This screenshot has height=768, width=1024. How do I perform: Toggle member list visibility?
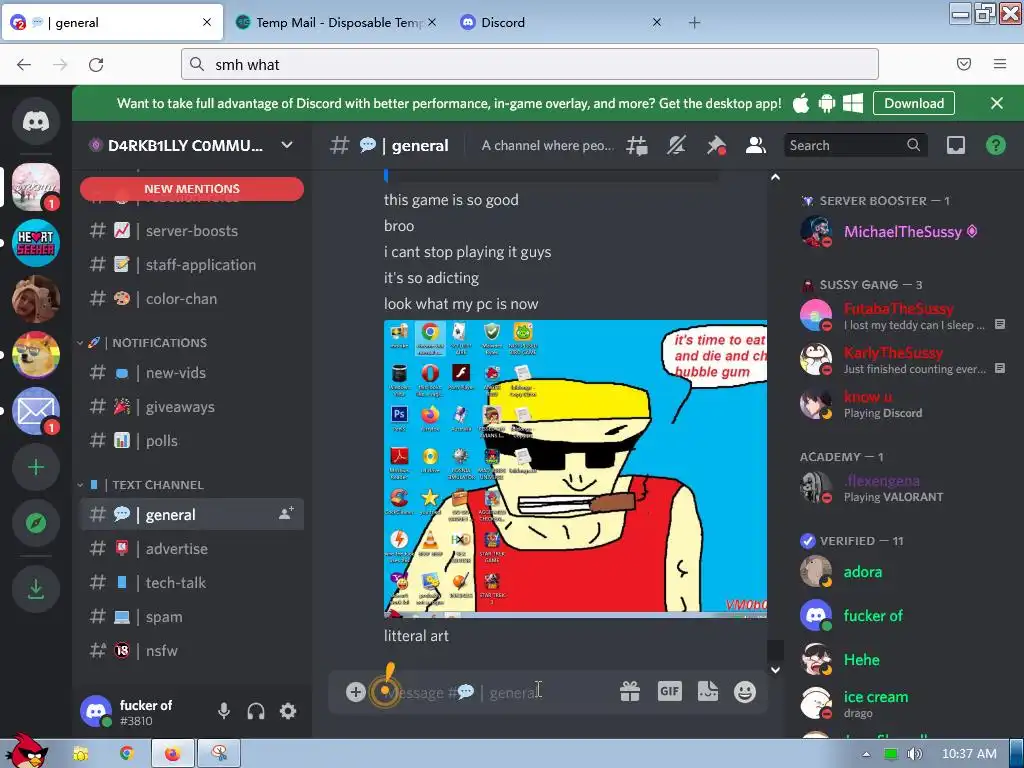(756, 146)
